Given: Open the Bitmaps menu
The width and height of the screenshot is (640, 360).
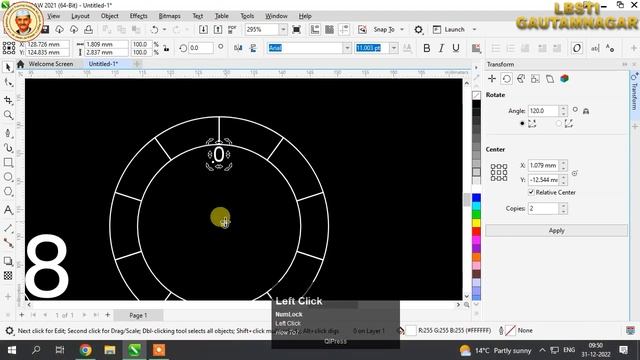Looking at the screenshot, I should coord(169,16).
